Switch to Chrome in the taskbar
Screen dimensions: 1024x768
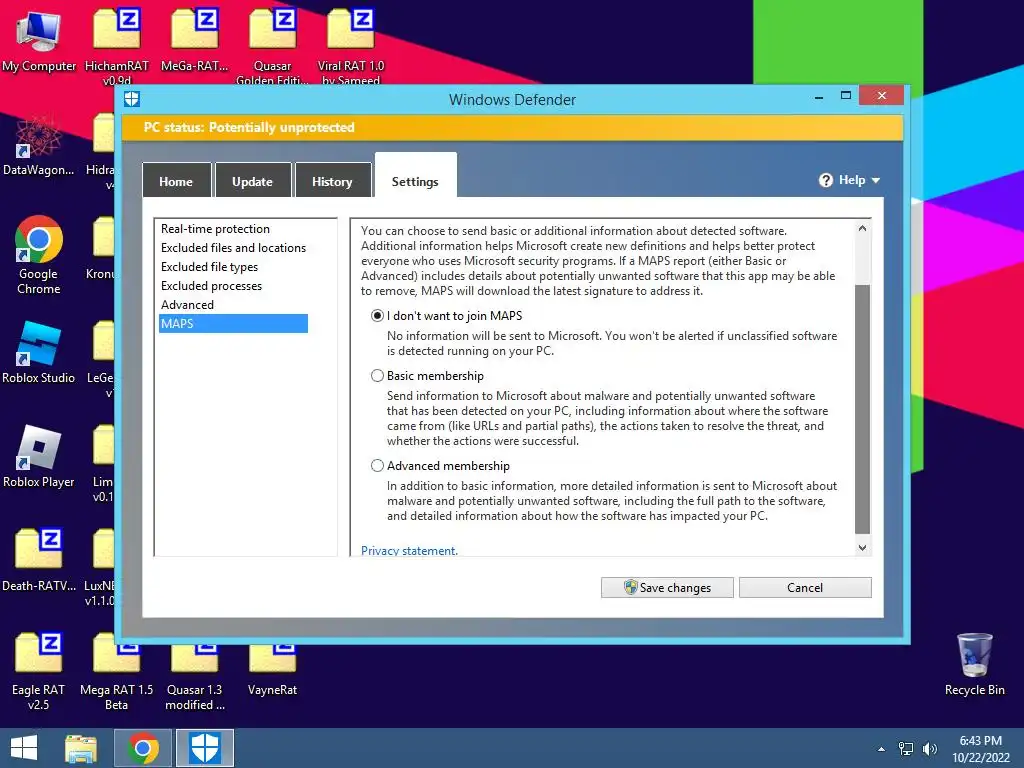143,748
